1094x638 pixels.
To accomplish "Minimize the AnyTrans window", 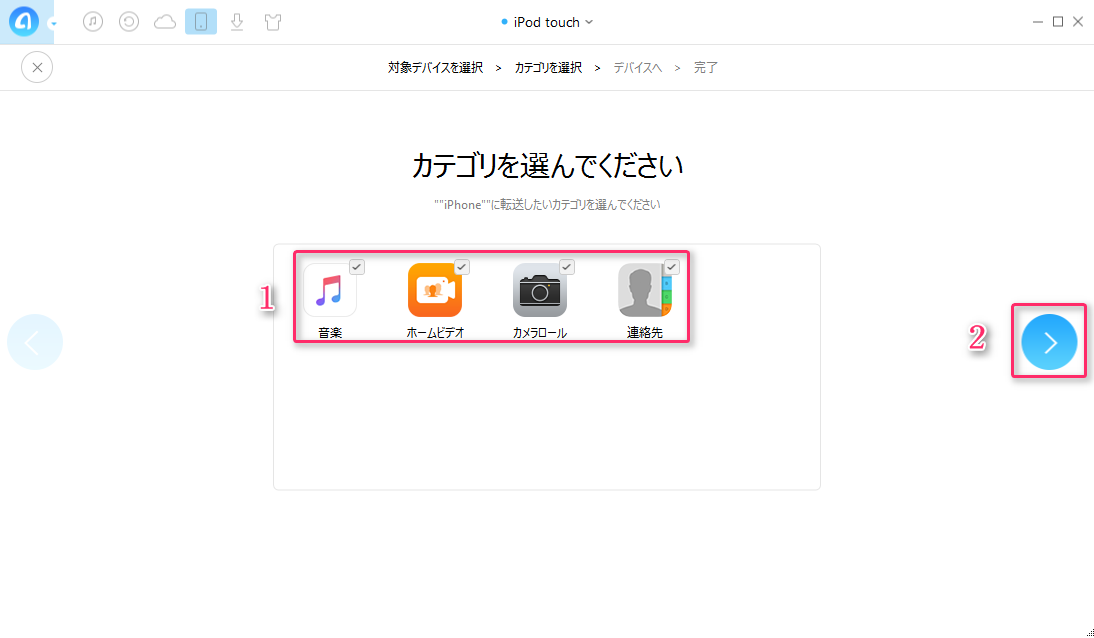I will [1037, 22].
